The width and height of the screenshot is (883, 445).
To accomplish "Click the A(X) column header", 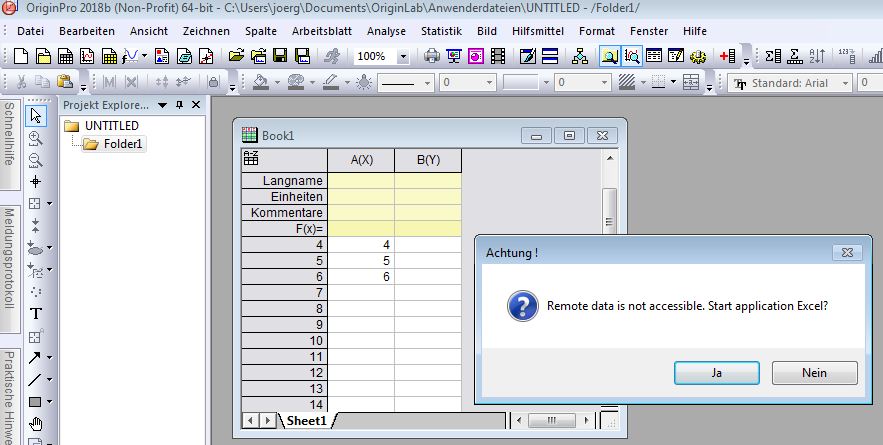I will point(361,160).
